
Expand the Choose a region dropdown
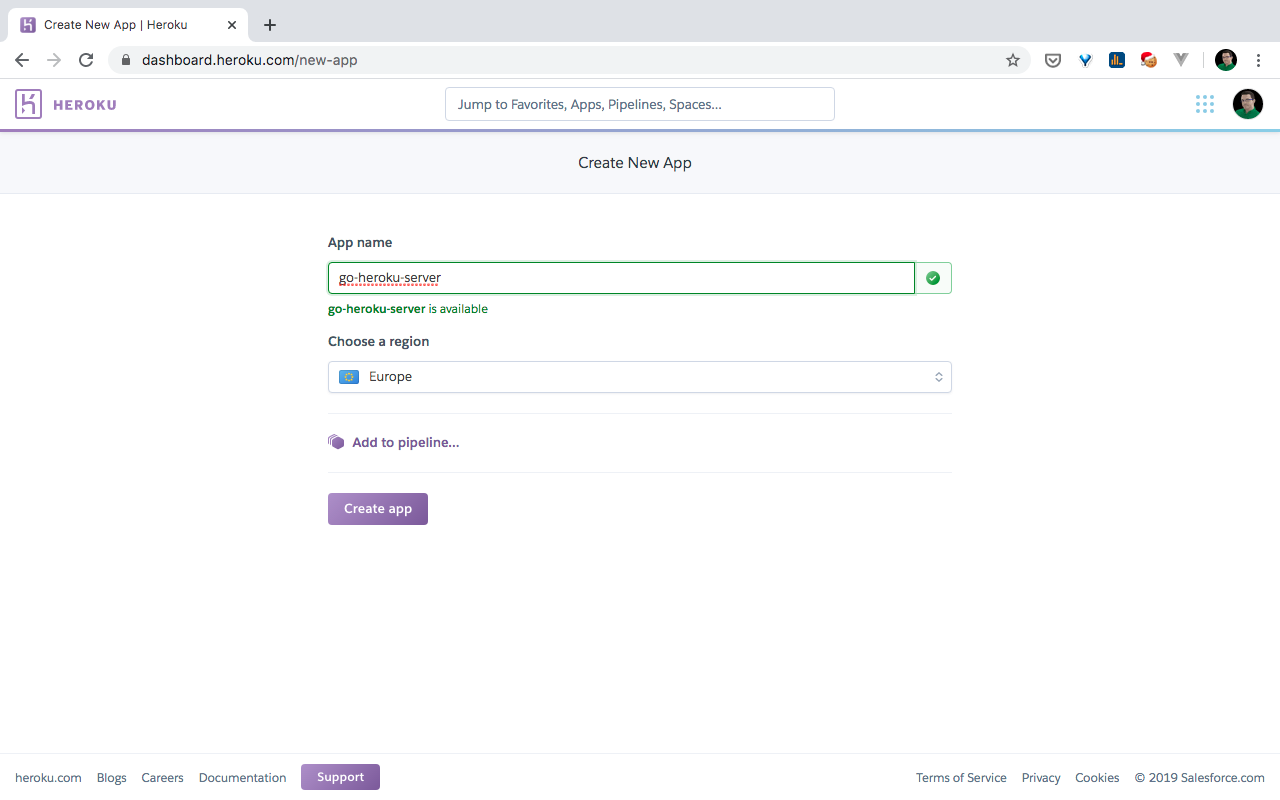(639, 377)
